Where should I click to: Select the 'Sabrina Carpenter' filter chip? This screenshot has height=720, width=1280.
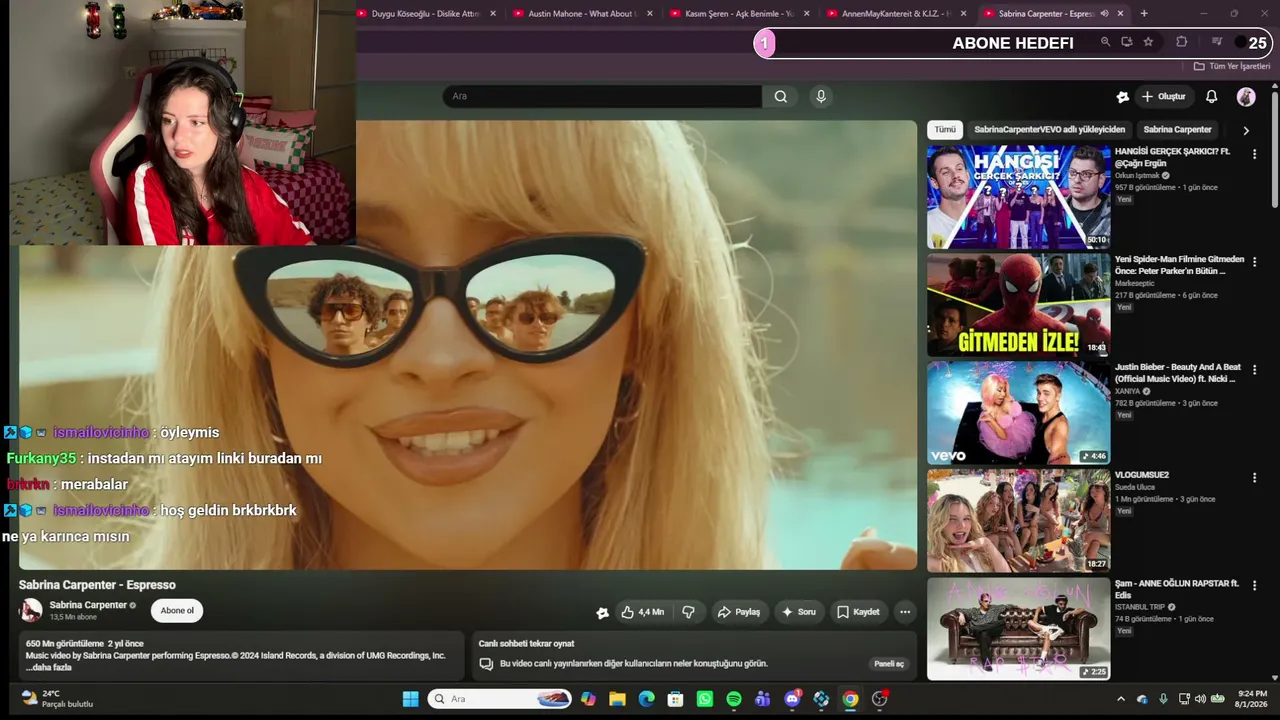(1177, 130)
